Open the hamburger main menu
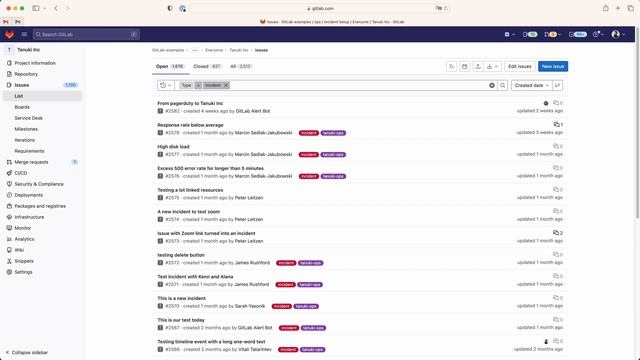Viewport: 640px width, 360px height. pyautogui.click(x=24, y=35)
